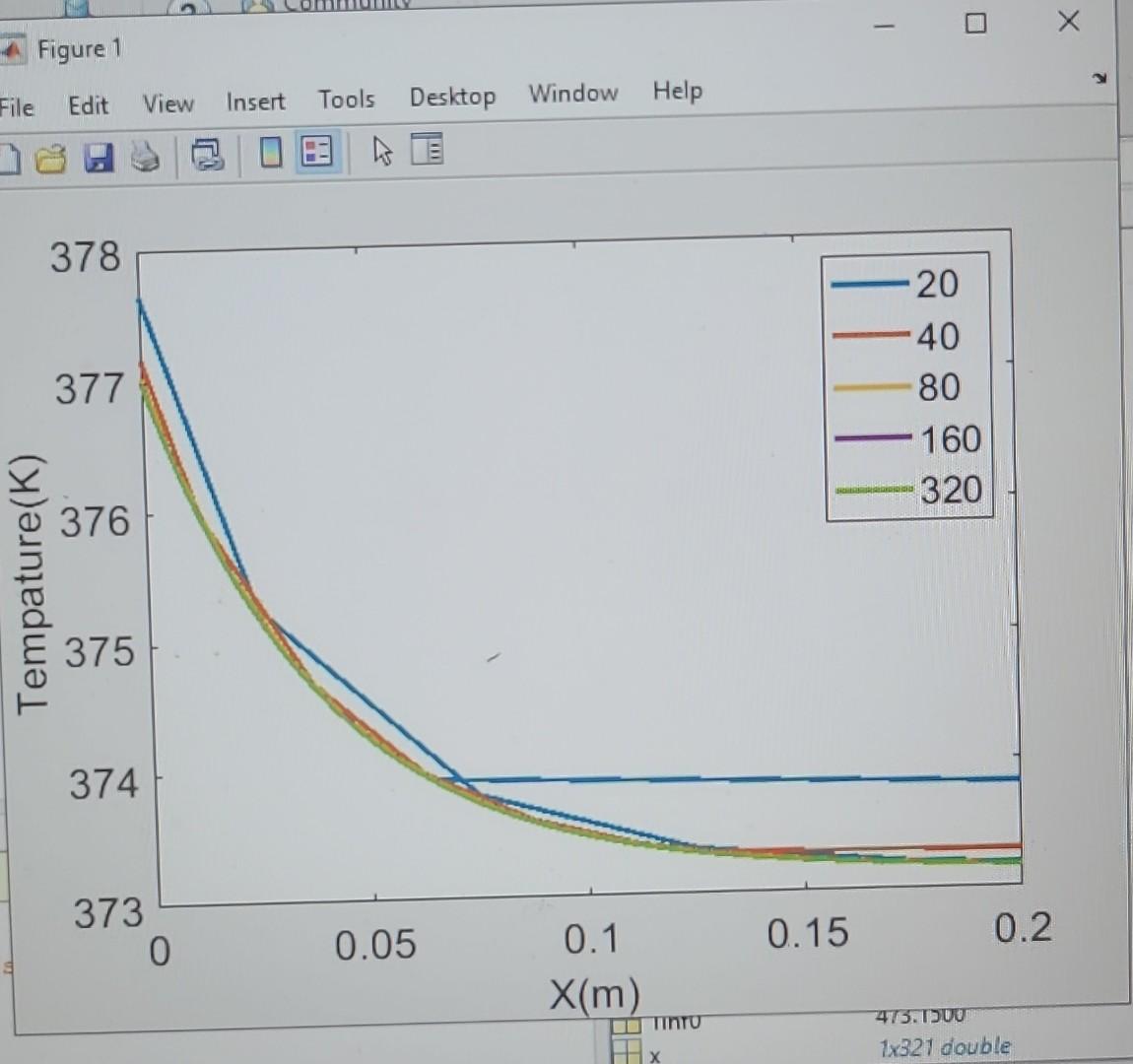
Task: Open the Help menu
Action: (678, 92)
